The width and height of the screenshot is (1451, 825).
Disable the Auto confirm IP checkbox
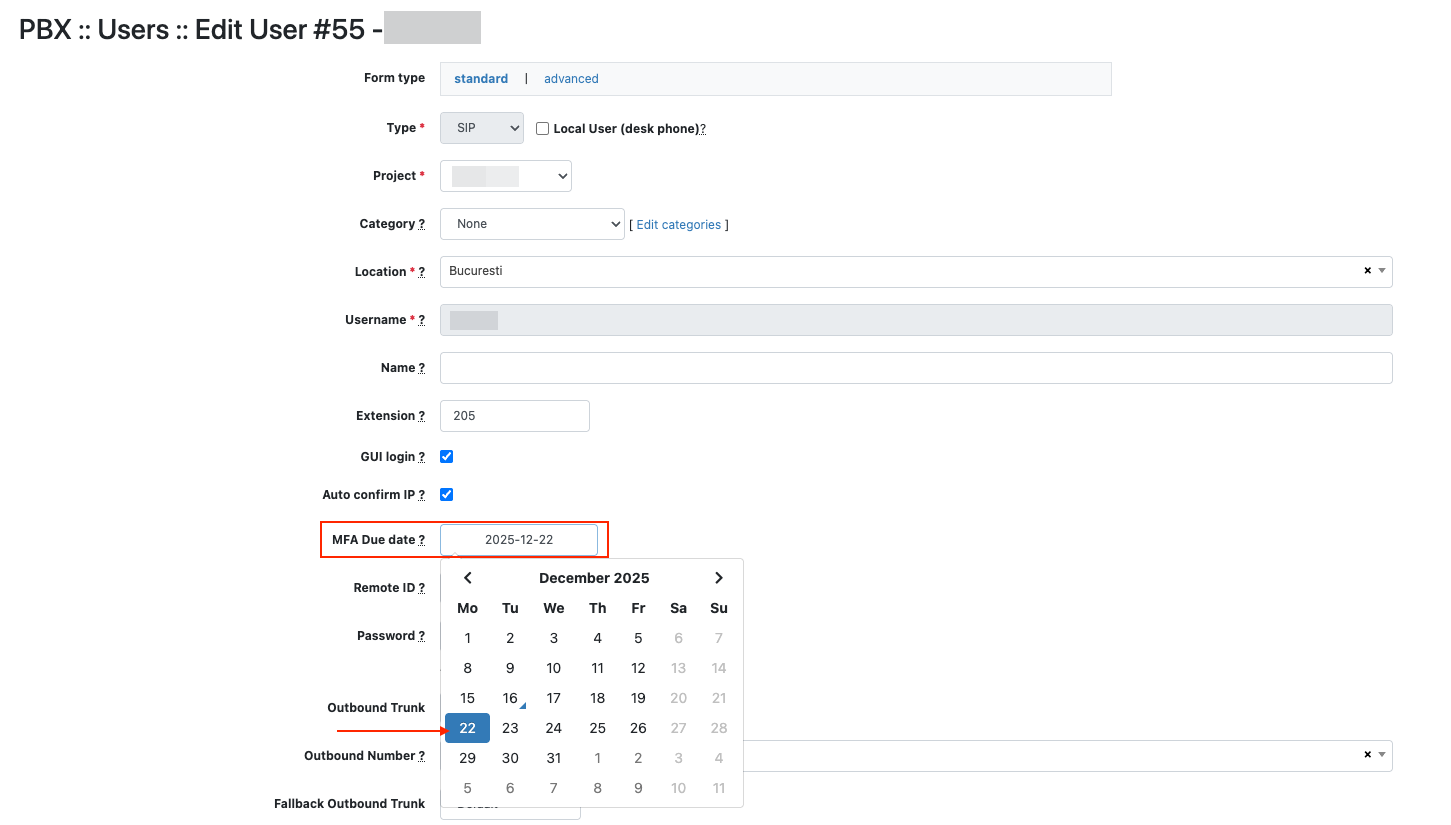tap(447, 495)
